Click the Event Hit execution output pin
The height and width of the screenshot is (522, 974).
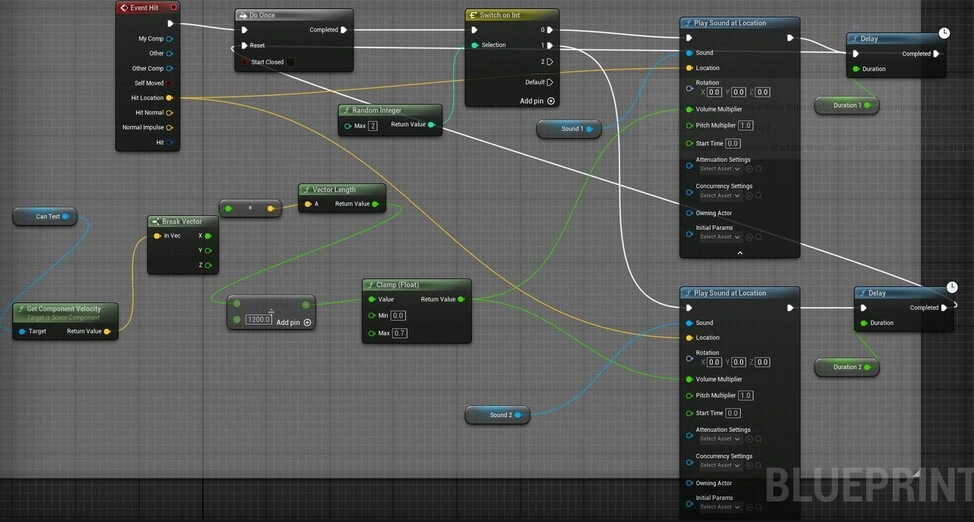coord(170,24)
